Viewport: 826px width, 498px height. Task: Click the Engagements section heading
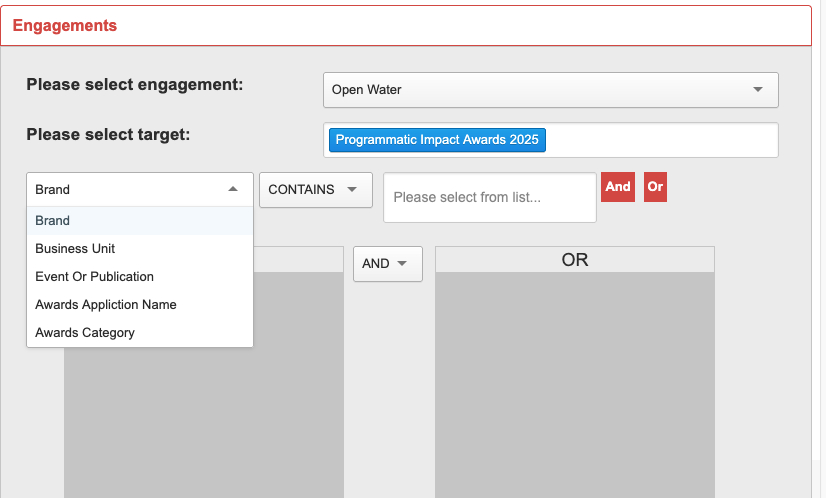click(65, 25)
